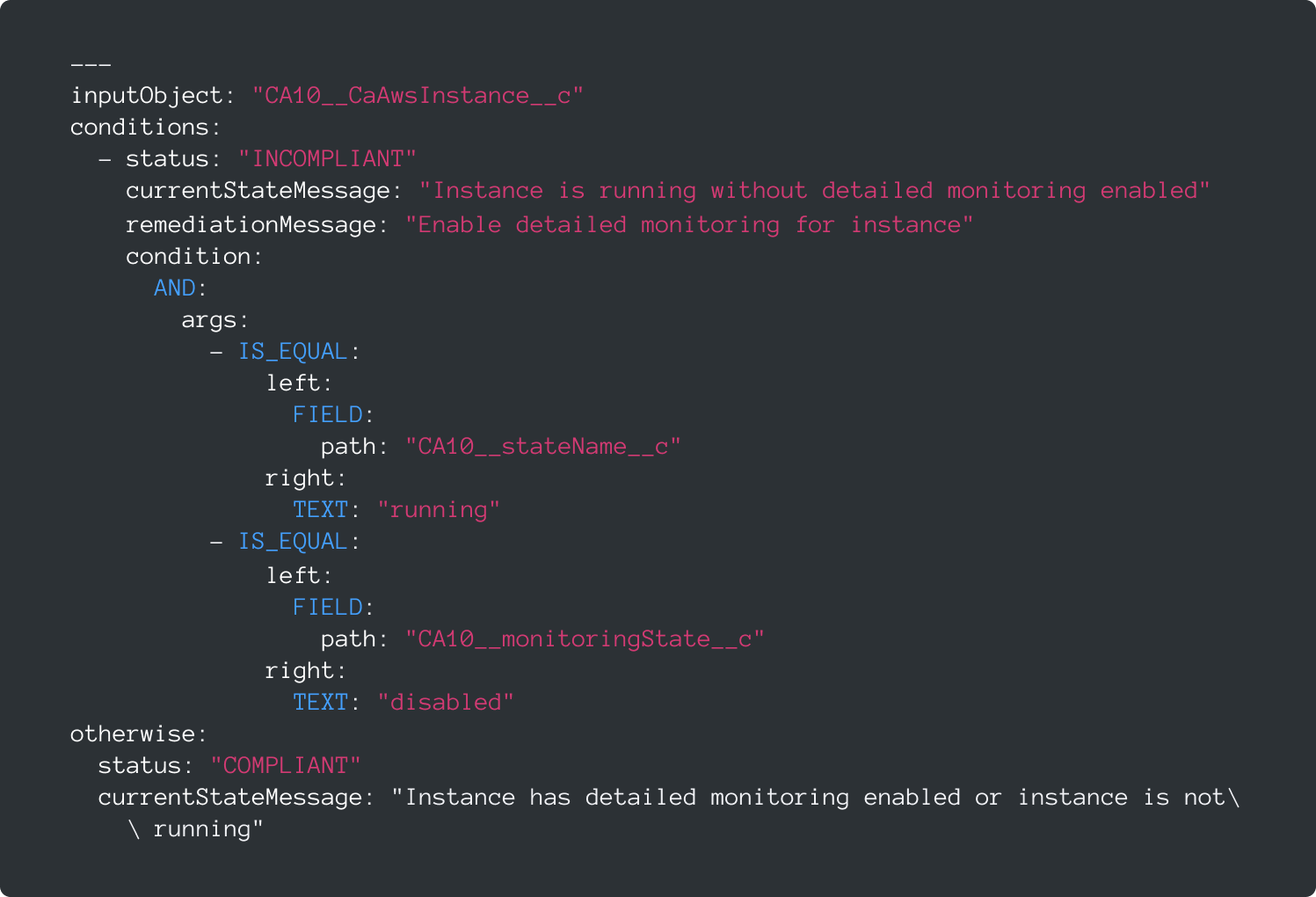Click the second IS_EQUAL keyword
The image size is (1316, 897).
click(x=293, y=542)
